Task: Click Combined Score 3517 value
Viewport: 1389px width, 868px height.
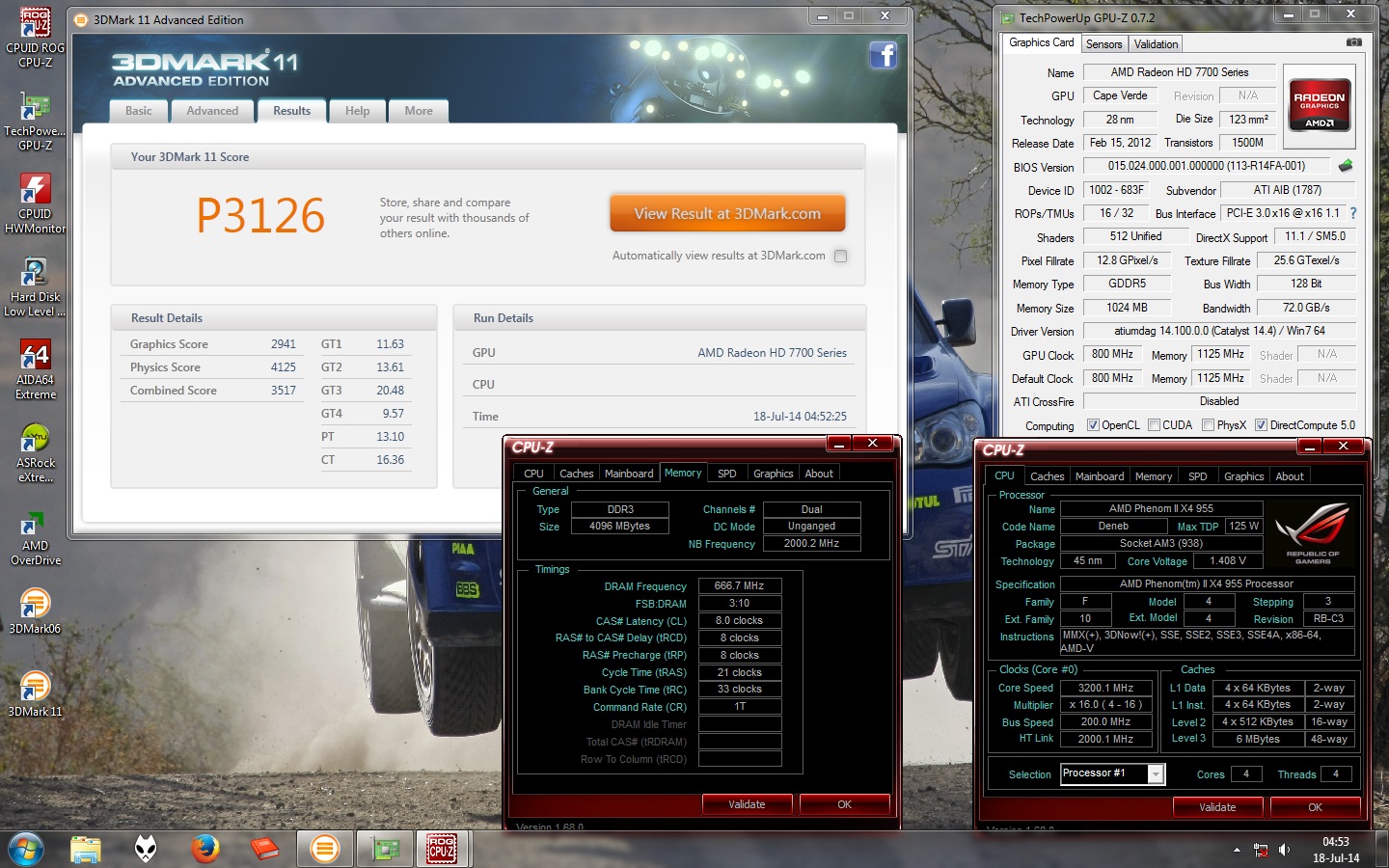Action: [x=284, y=391]
